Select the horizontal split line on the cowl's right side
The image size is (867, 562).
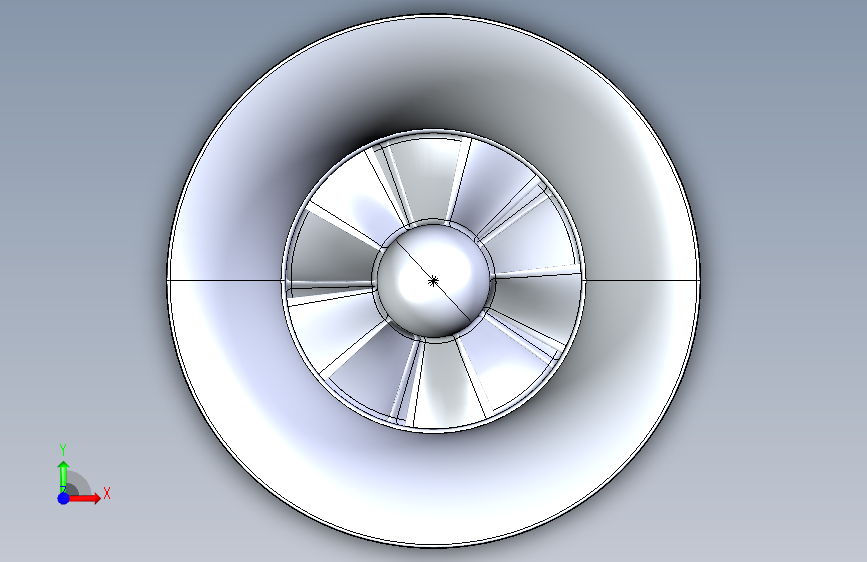[643, 280]
